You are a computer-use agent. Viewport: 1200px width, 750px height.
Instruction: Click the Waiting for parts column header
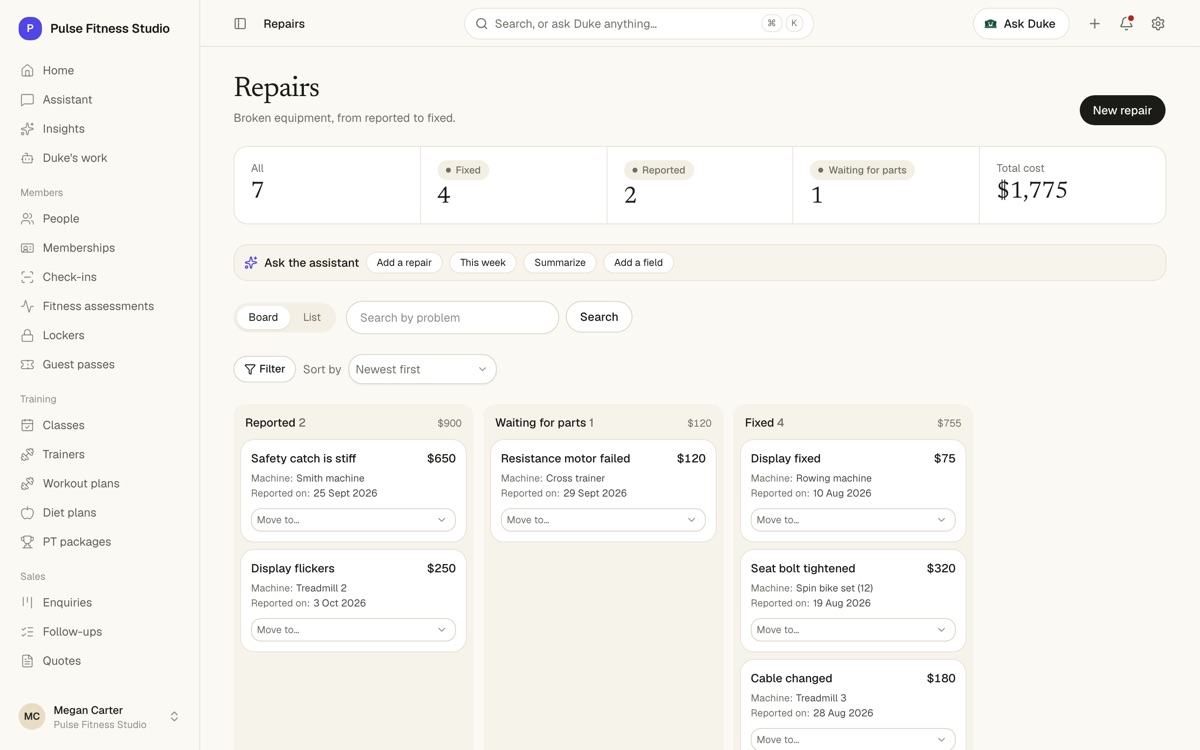(x=544, y=423)
